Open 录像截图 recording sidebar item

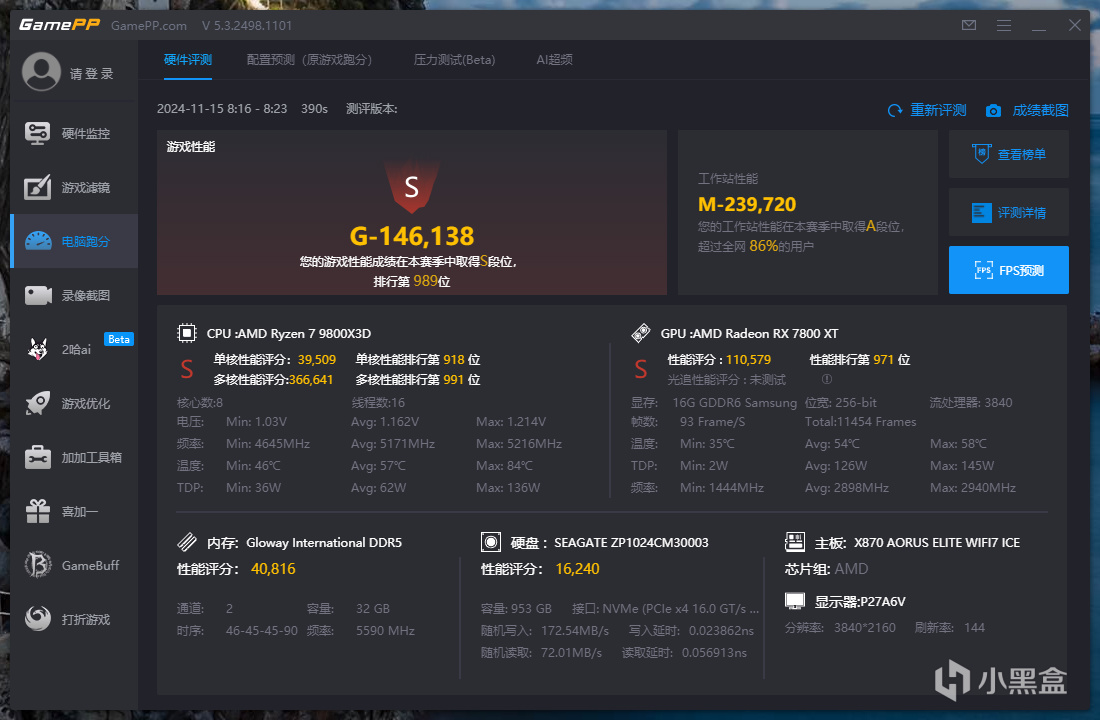pyautogui.click(x=74, y=295)
